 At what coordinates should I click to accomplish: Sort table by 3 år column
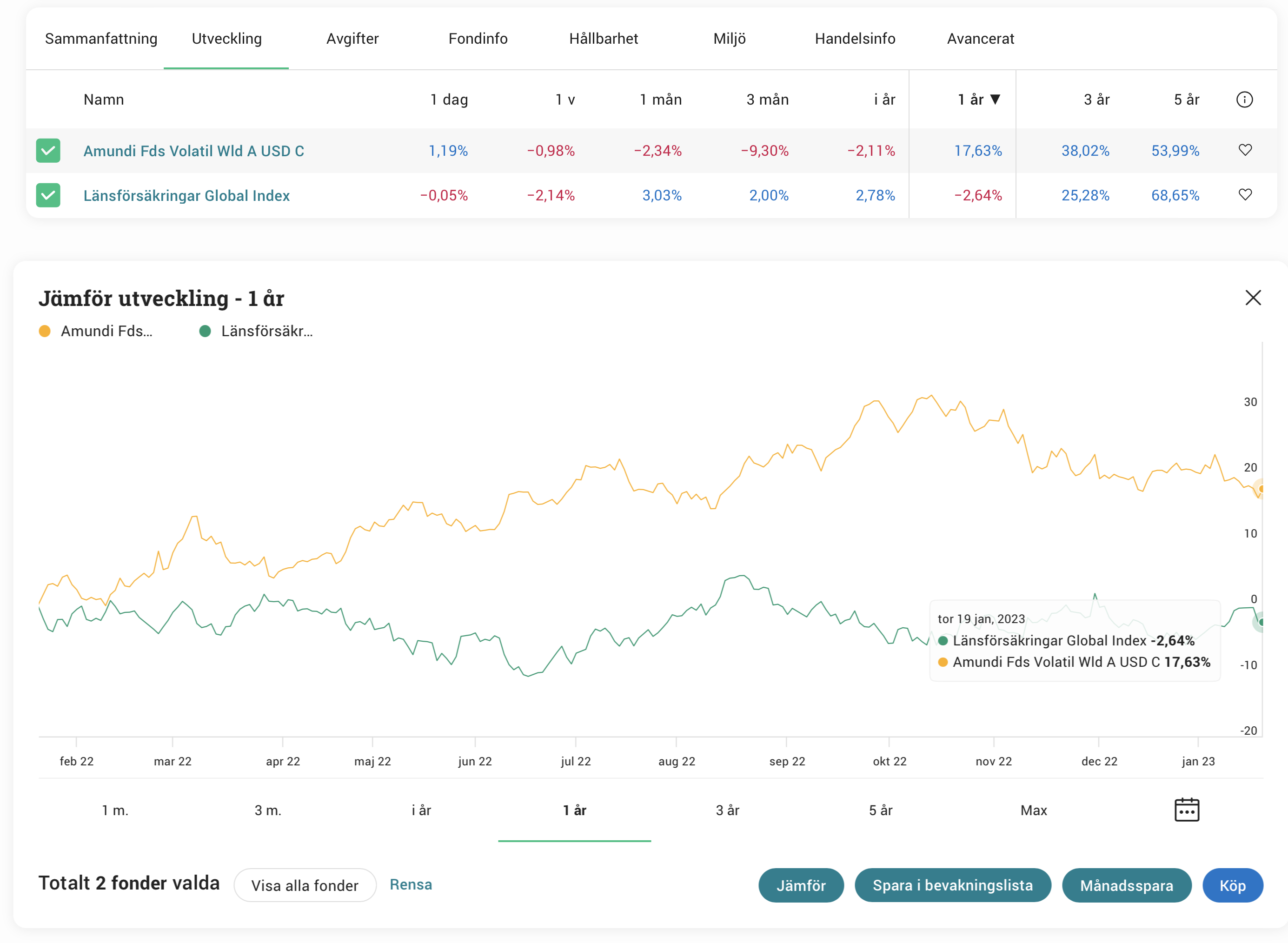pos(1096,100)
